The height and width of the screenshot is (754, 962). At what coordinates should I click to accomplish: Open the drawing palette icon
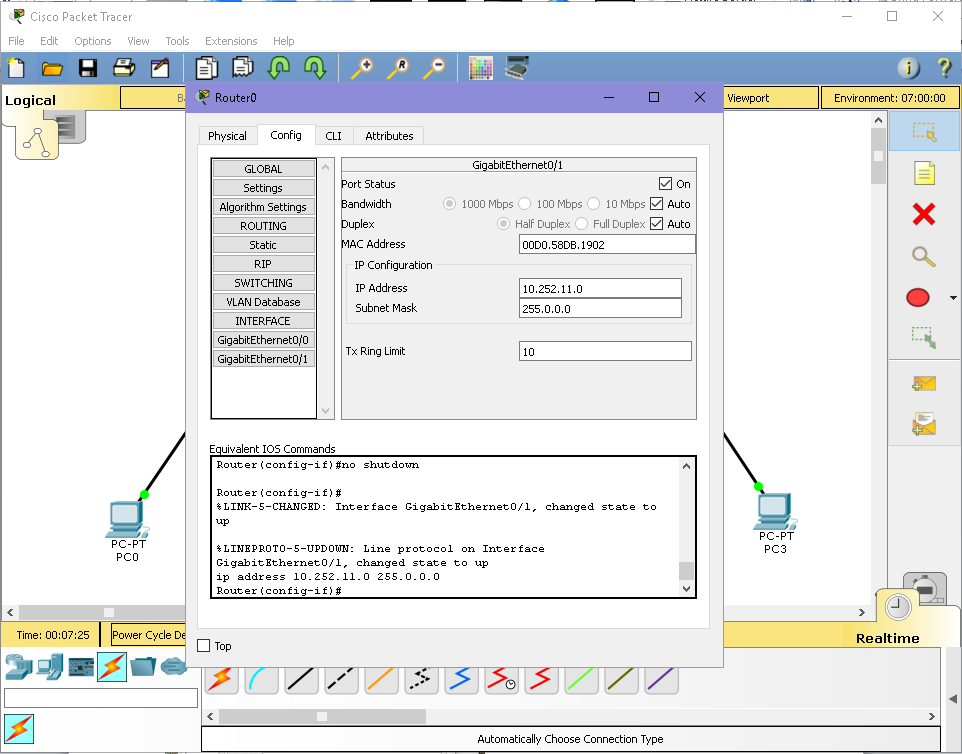point(481,67)
